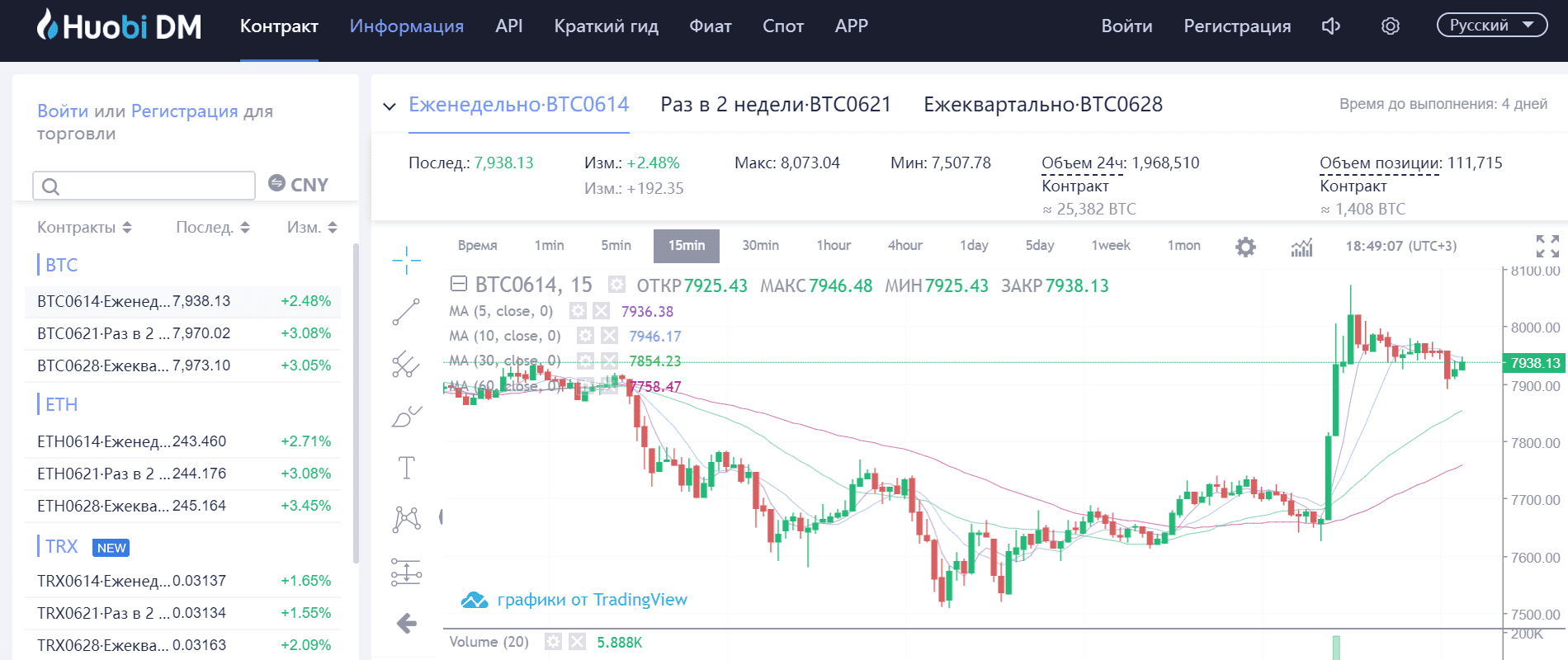Image resolution: width=1568 pixels, height=660 pixels.
Task: Click the CNY currency switch icon
Action: (x=277, y=183)
